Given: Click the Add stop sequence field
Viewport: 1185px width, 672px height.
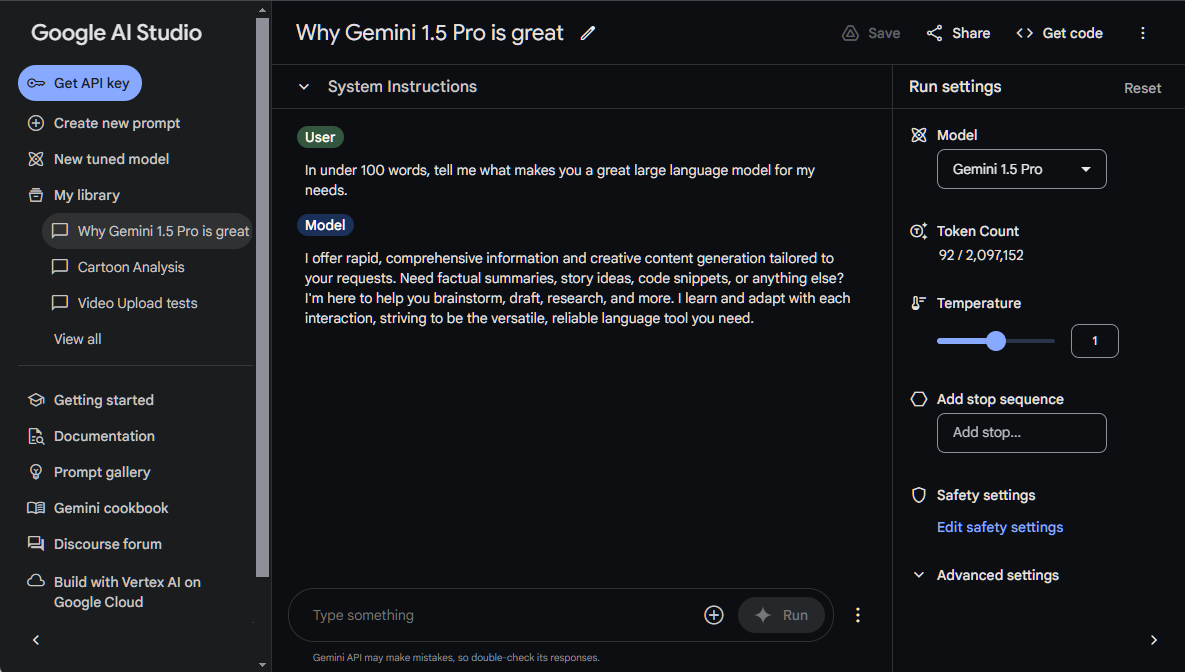Looking at the screenshot, I should (x=1021, y=433).
